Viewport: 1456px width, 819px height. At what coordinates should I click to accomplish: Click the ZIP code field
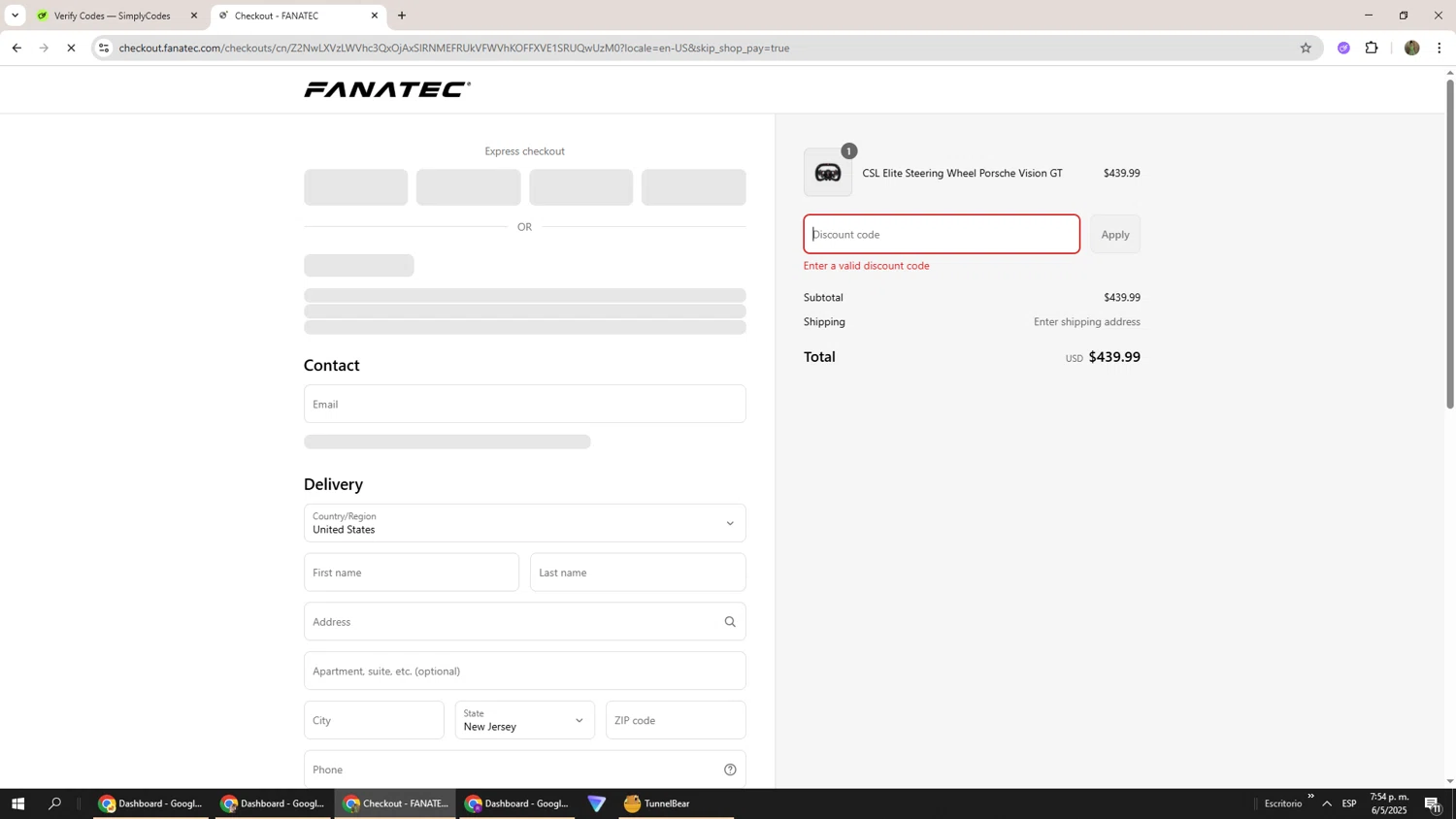pyautogui.click(x=676, y=720)
